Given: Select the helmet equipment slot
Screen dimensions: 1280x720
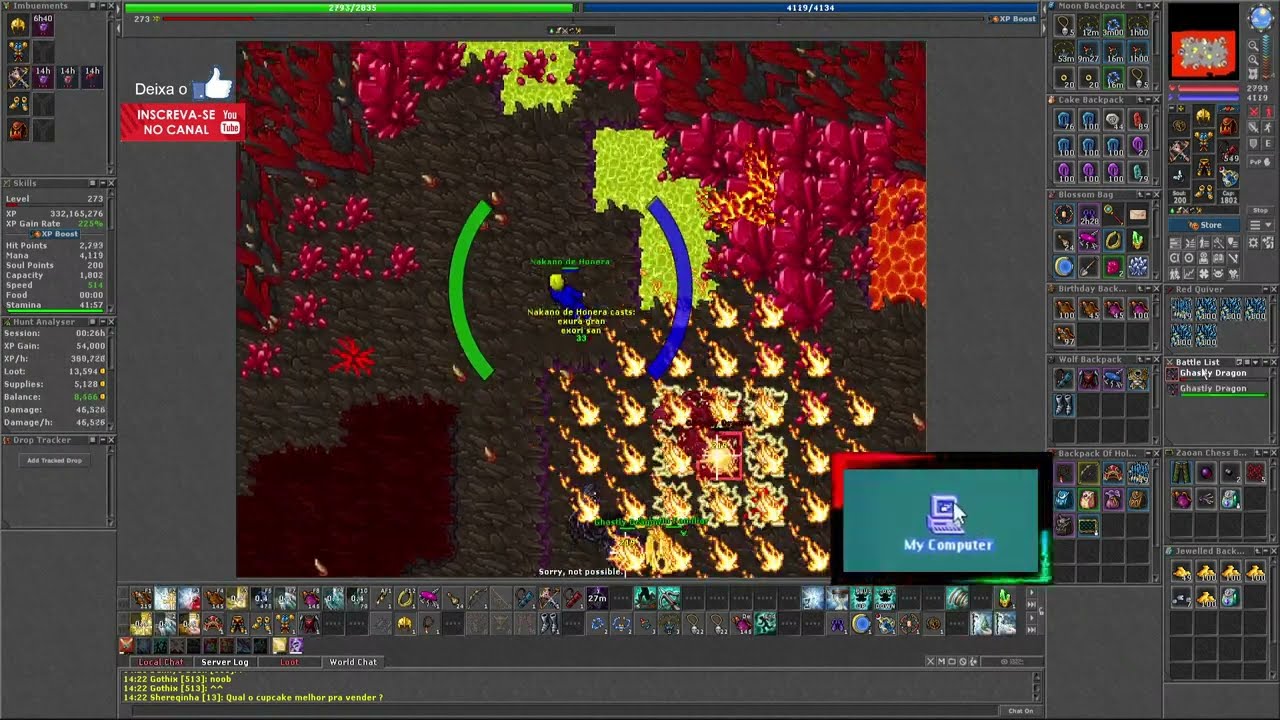Looking at the screenshot, I should tap(1203, 117).
